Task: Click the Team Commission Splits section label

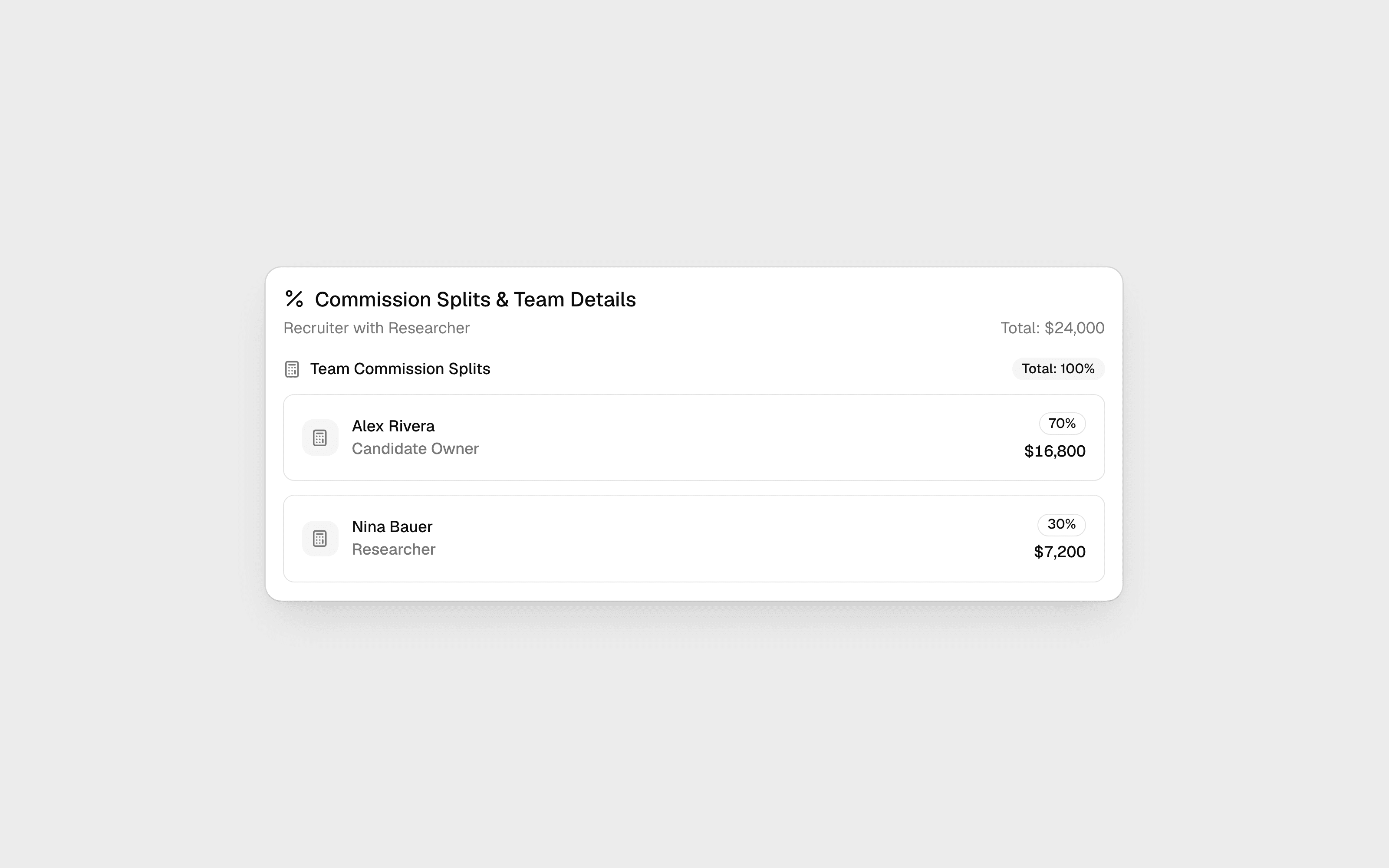Action: coord(400,368)
